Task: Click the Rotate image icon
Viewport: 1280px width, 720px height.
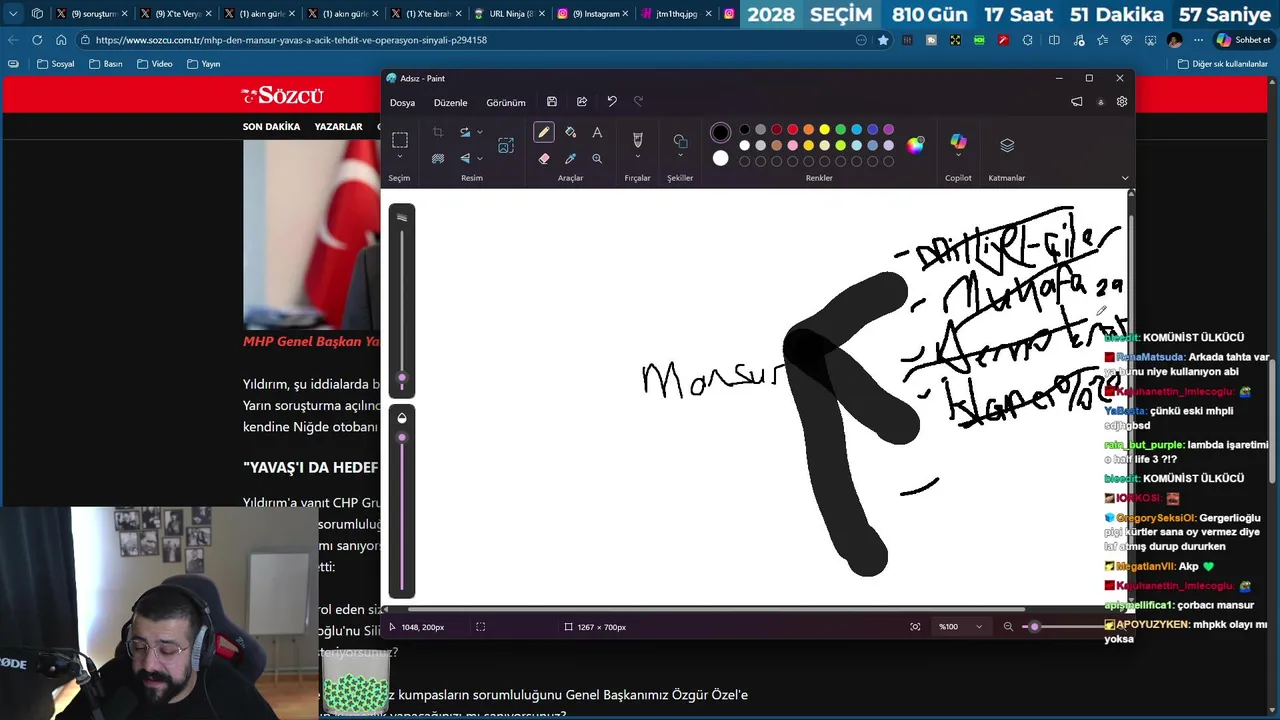Action: click(x=465, y=132)
